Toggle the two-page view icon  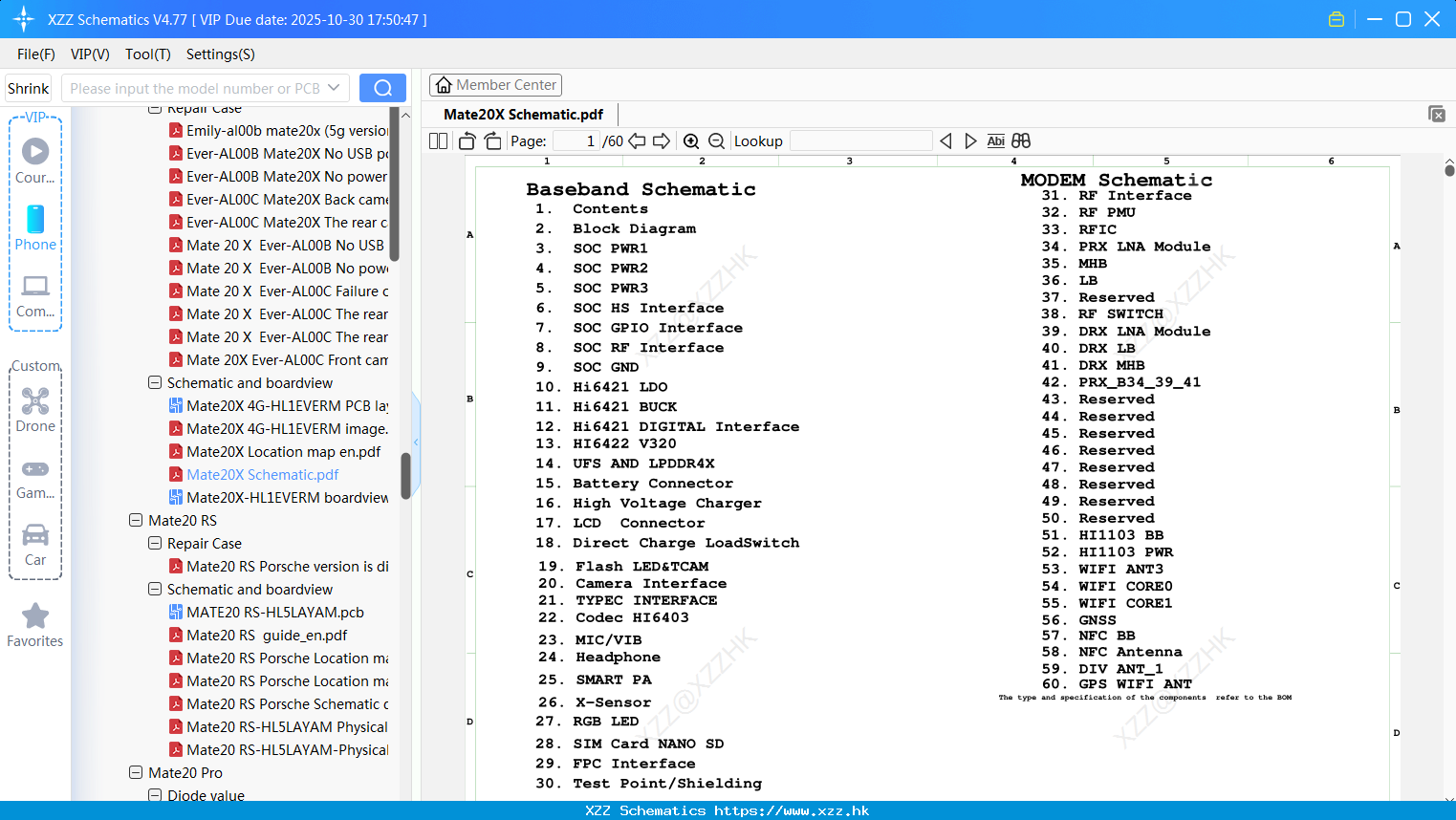click(x=439, y=141)
